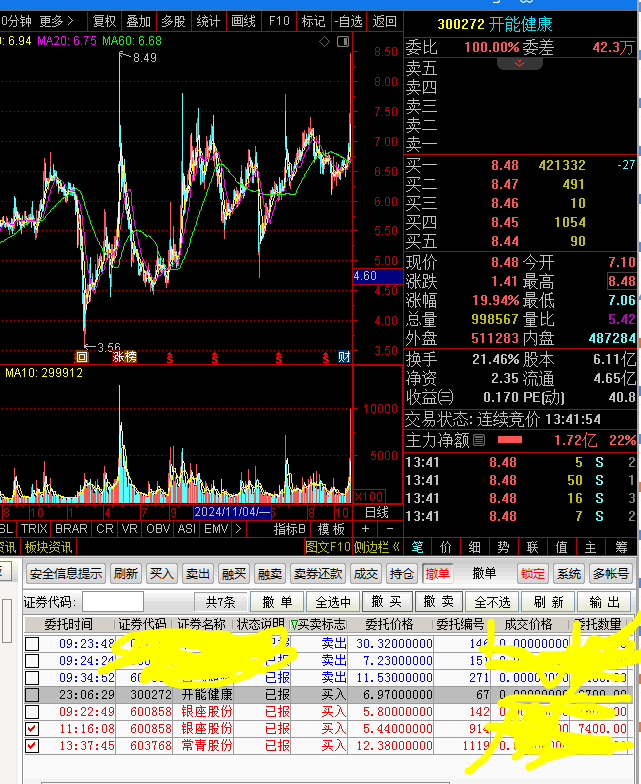The width and height of the screenshot is (641, 784).
Task: Expand the sell-order levels chevron under 委比
Action: [520, 64]
